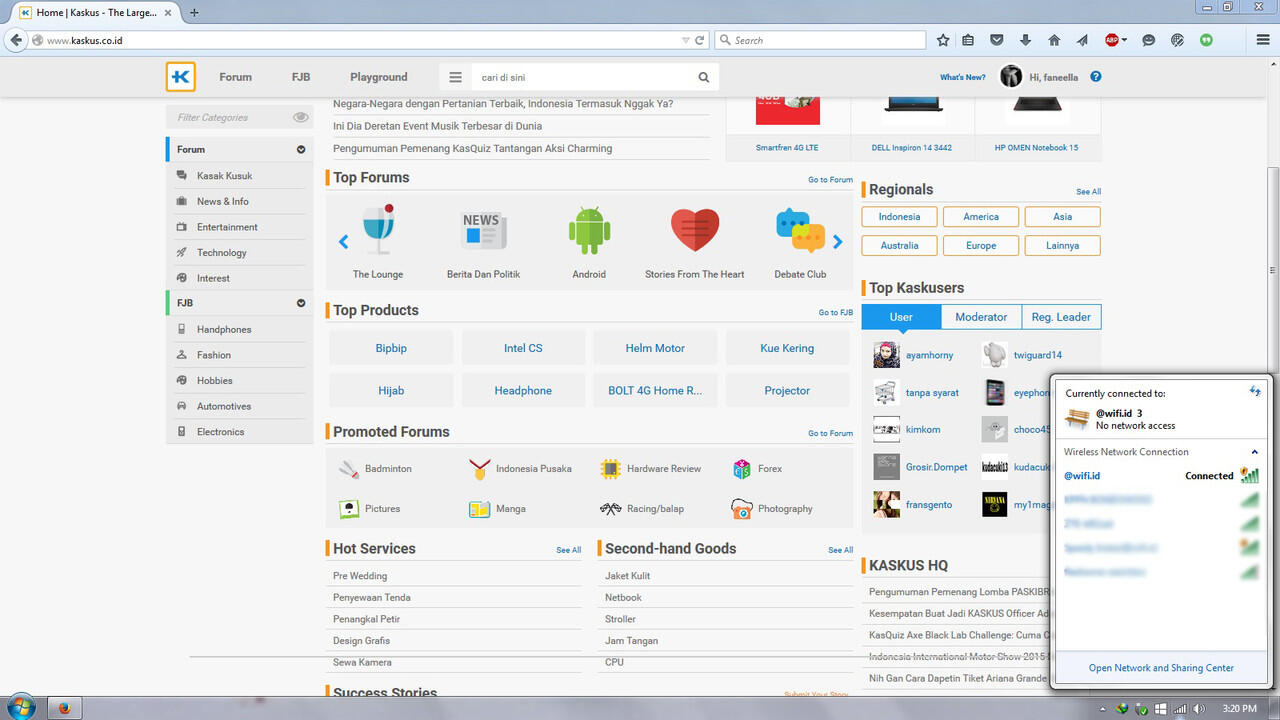The height and width of the screenshot is (720, 1280).
Task: Open Kasak Kusuk in sidebar
Action: (224, 176)
